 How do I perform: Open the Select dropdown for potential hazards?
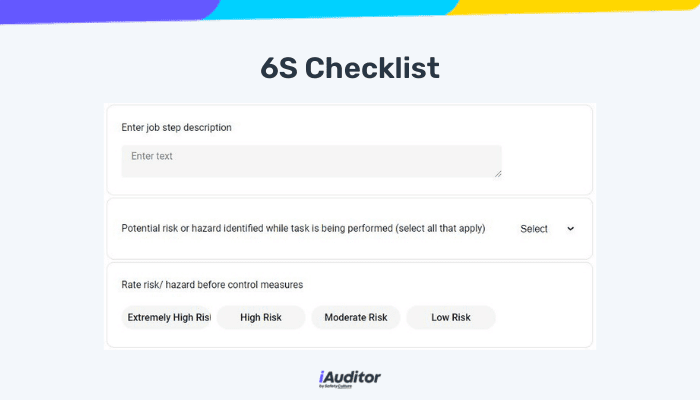click(547, 229)
